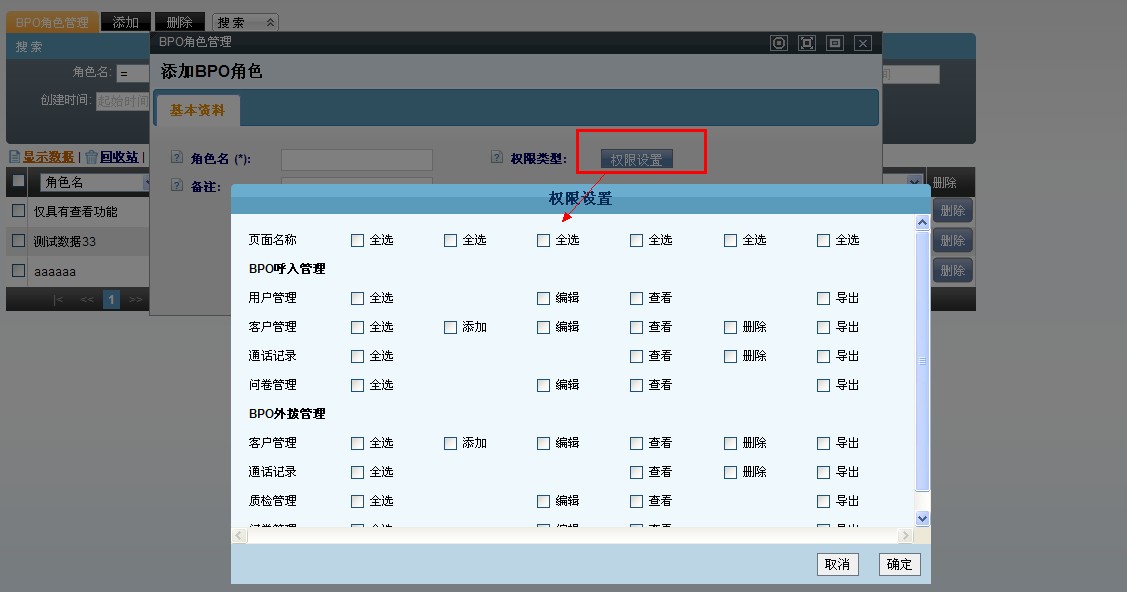
Task: Click the 回收站 trash bin icon
Action: pos(91,157)
